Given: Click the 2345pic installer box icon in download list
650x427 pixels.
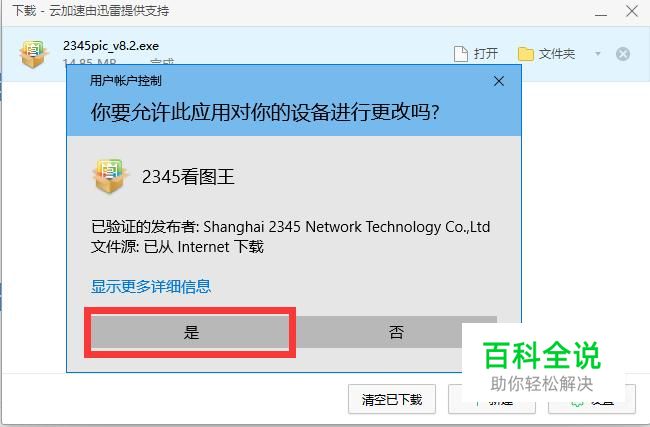Looking at the screenshot, I should click(x=33, y=54).
